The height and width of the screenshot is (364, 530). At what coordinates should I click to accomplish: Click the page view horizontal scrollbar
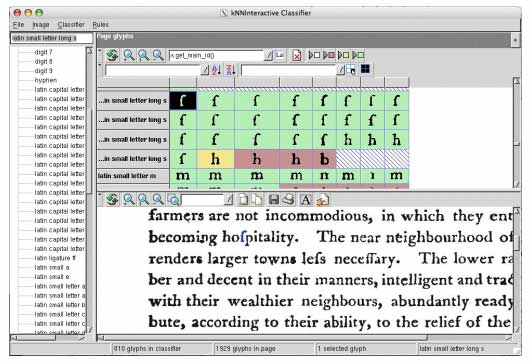[304, 338]
